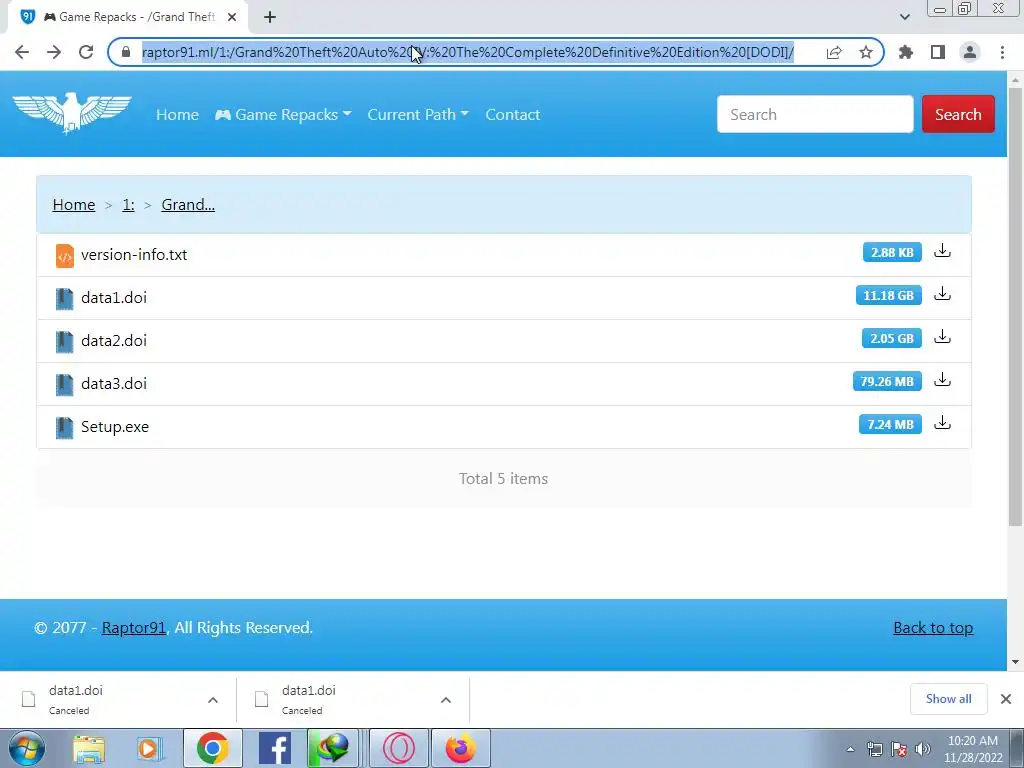Click the 79.26 MB size badge
Screen dimensions: 1024x768
tap(887, 381)
